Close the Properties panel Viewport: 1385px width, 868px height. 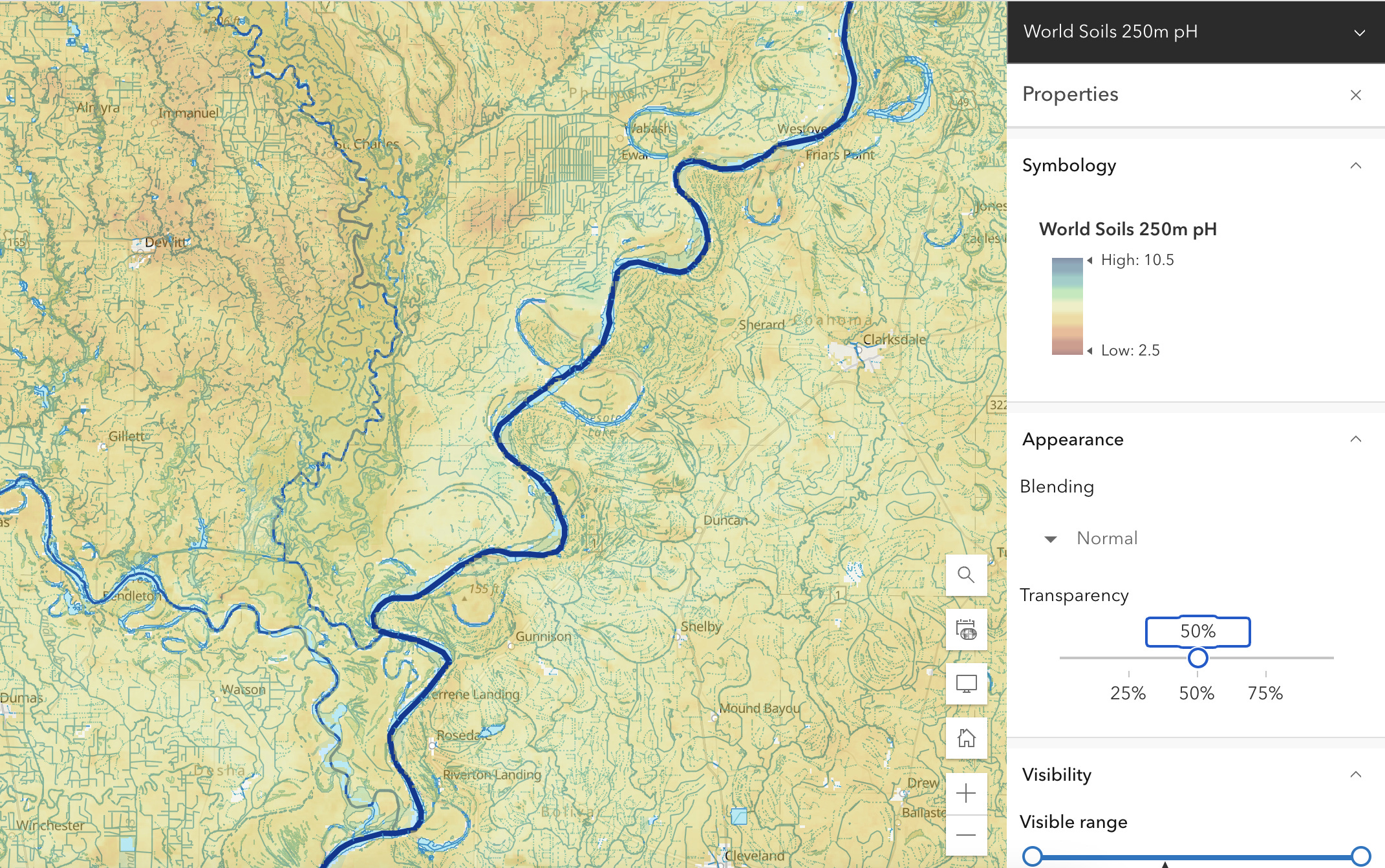(1356, 95)
